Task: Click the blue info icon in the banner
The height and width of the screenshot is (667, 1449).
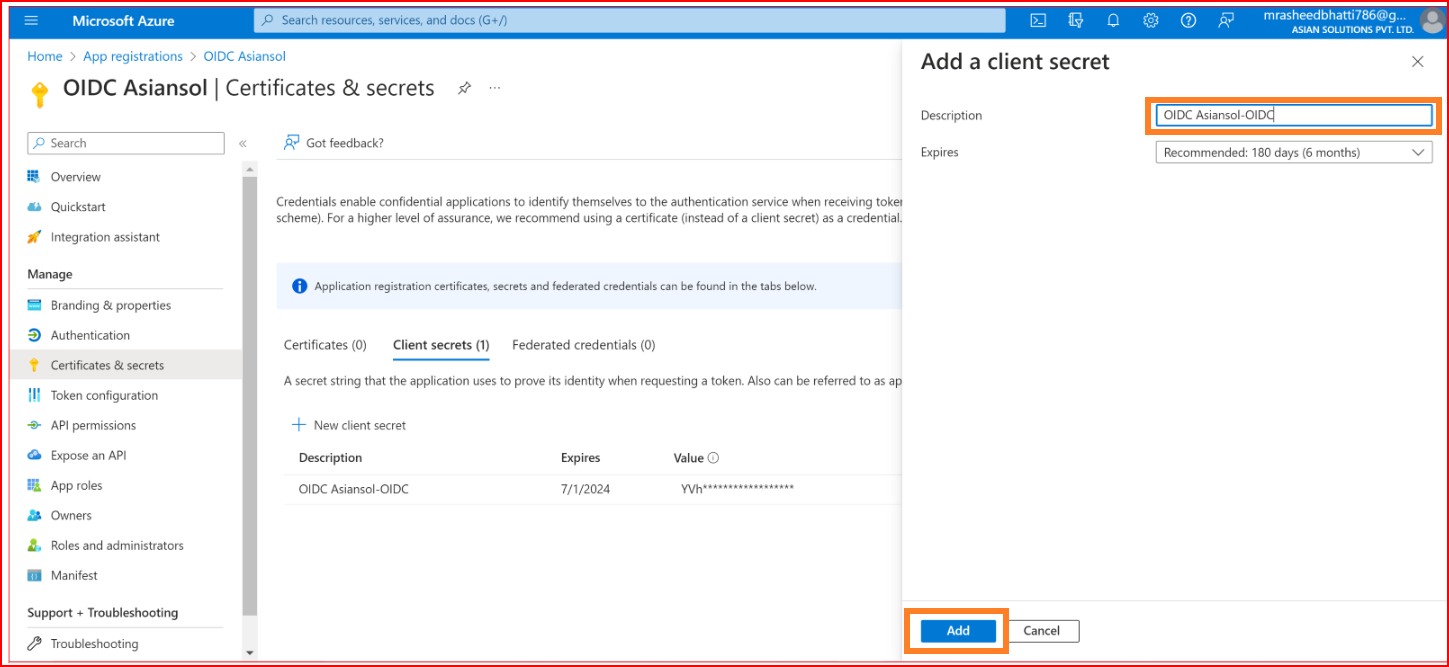Action: tap(299, 286)
